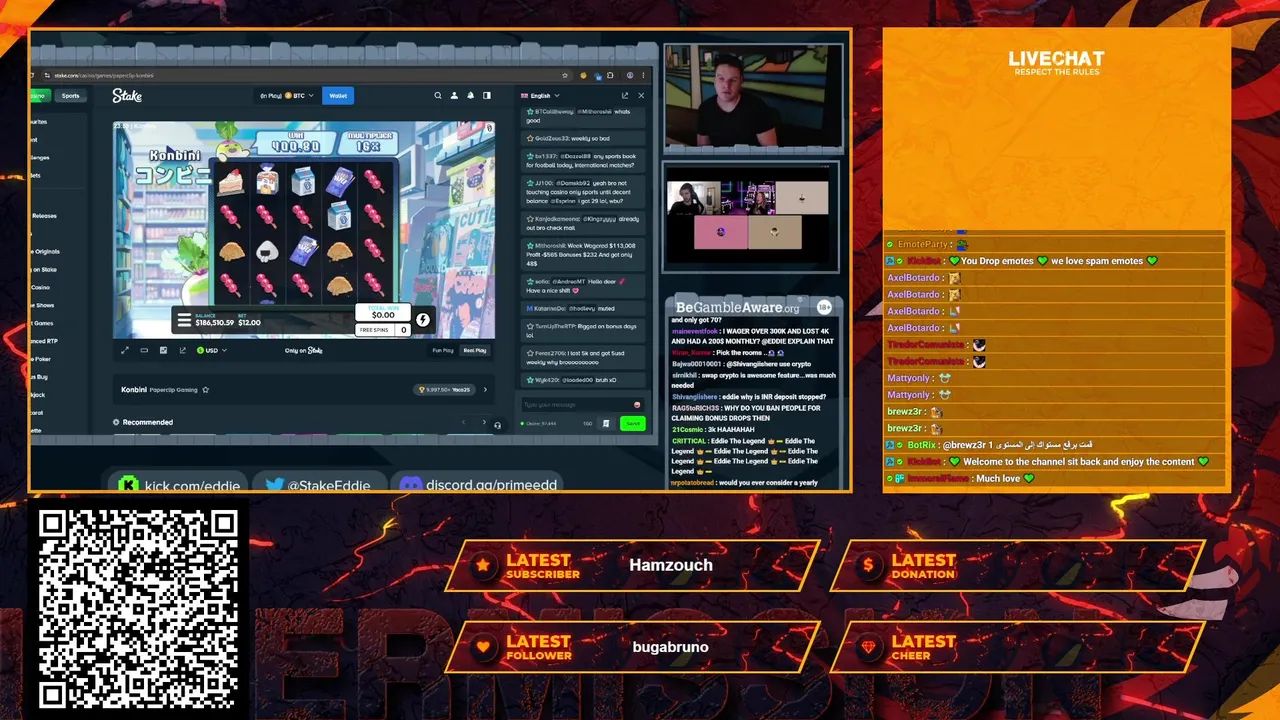This screenshot has width=1280, height=720.
Task: Click Mithoroshi's Week Wagered chat message
Action: point(583,254)
